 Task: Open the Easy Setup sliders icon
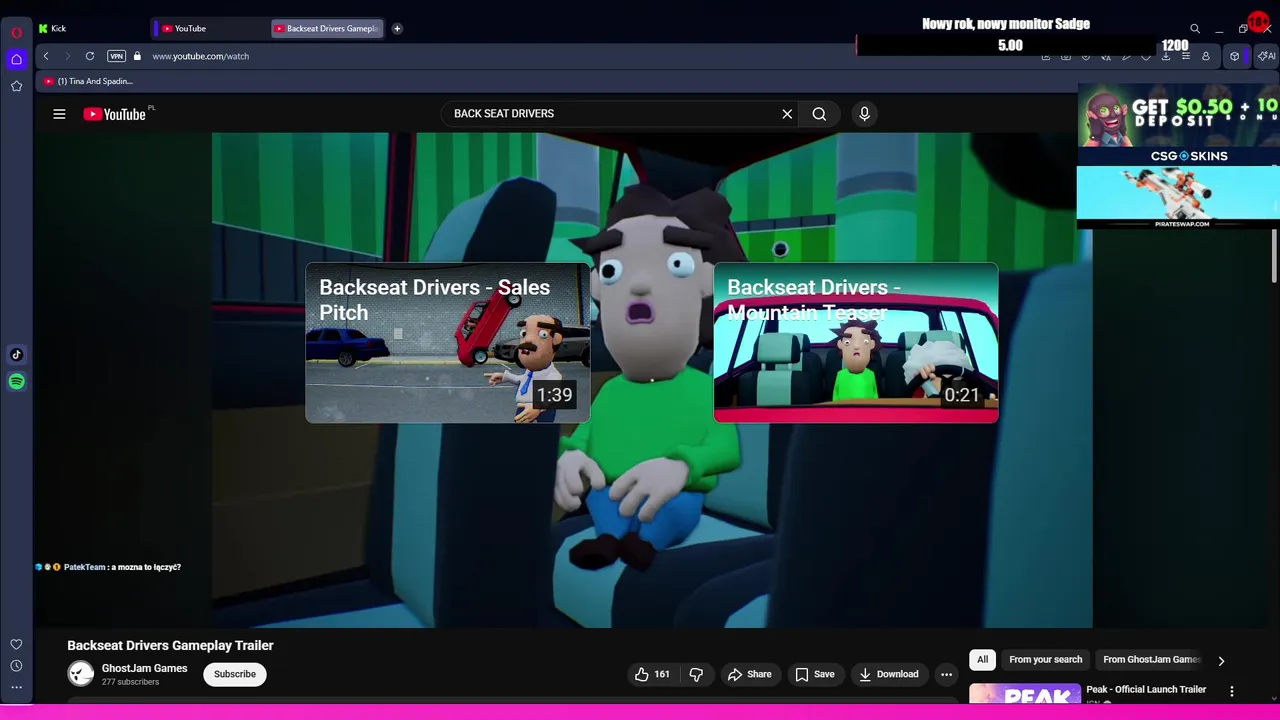(x=1186, y=56)
